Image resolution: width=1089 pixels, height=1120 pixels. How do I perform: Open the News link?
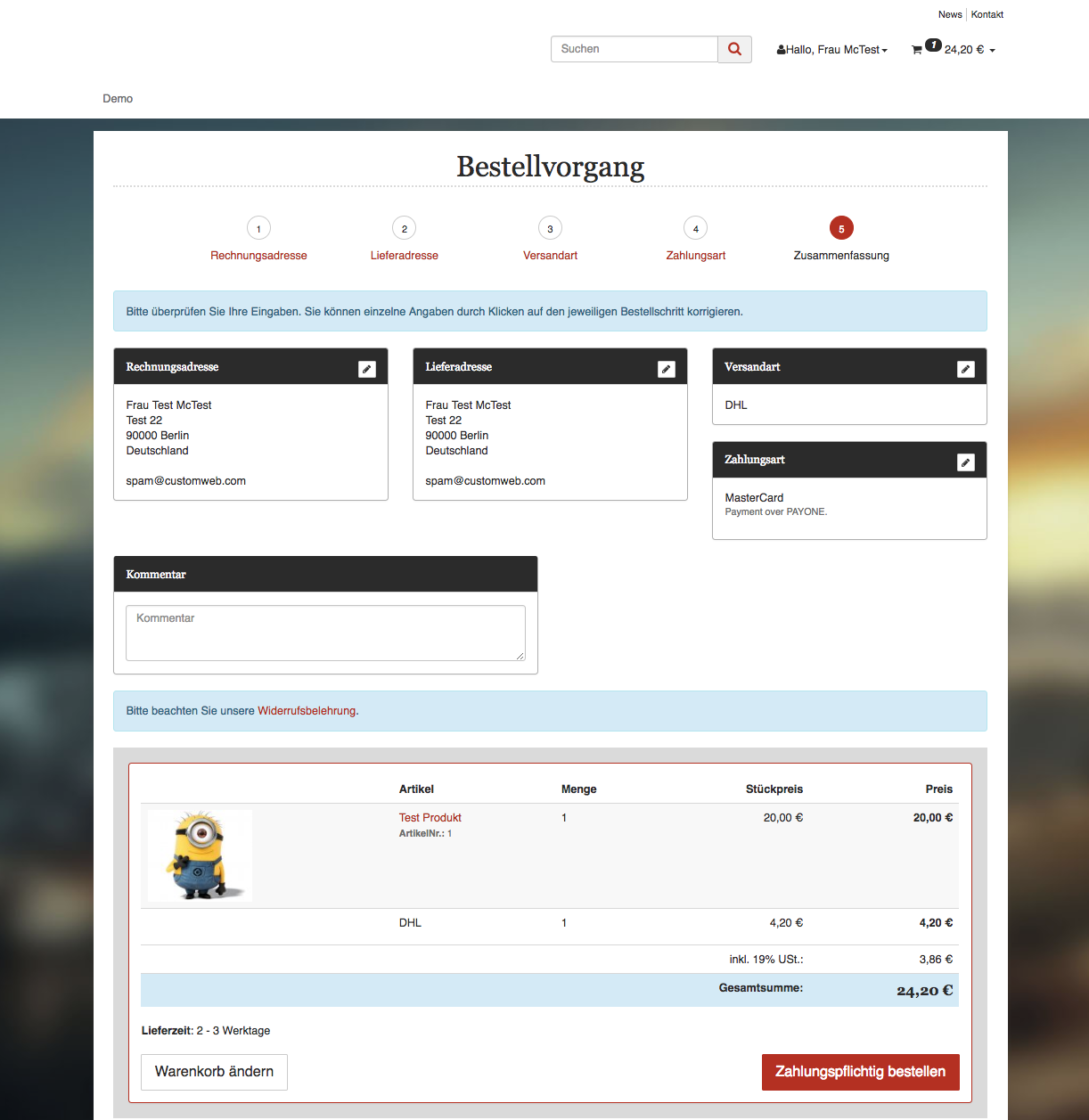949,14
